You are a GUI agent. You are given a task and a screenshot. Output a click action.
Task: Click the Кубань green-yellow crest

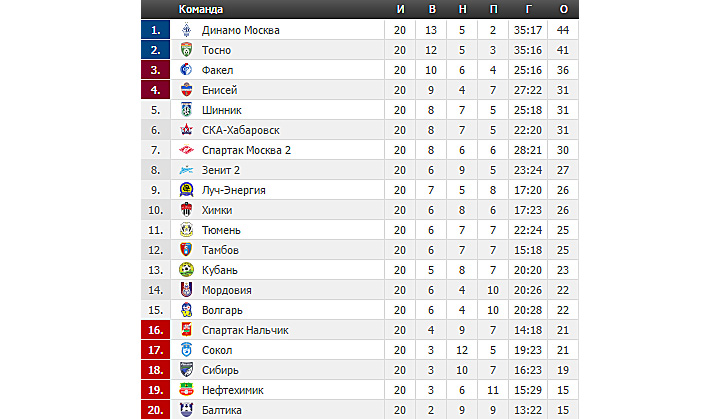(186, 270)
